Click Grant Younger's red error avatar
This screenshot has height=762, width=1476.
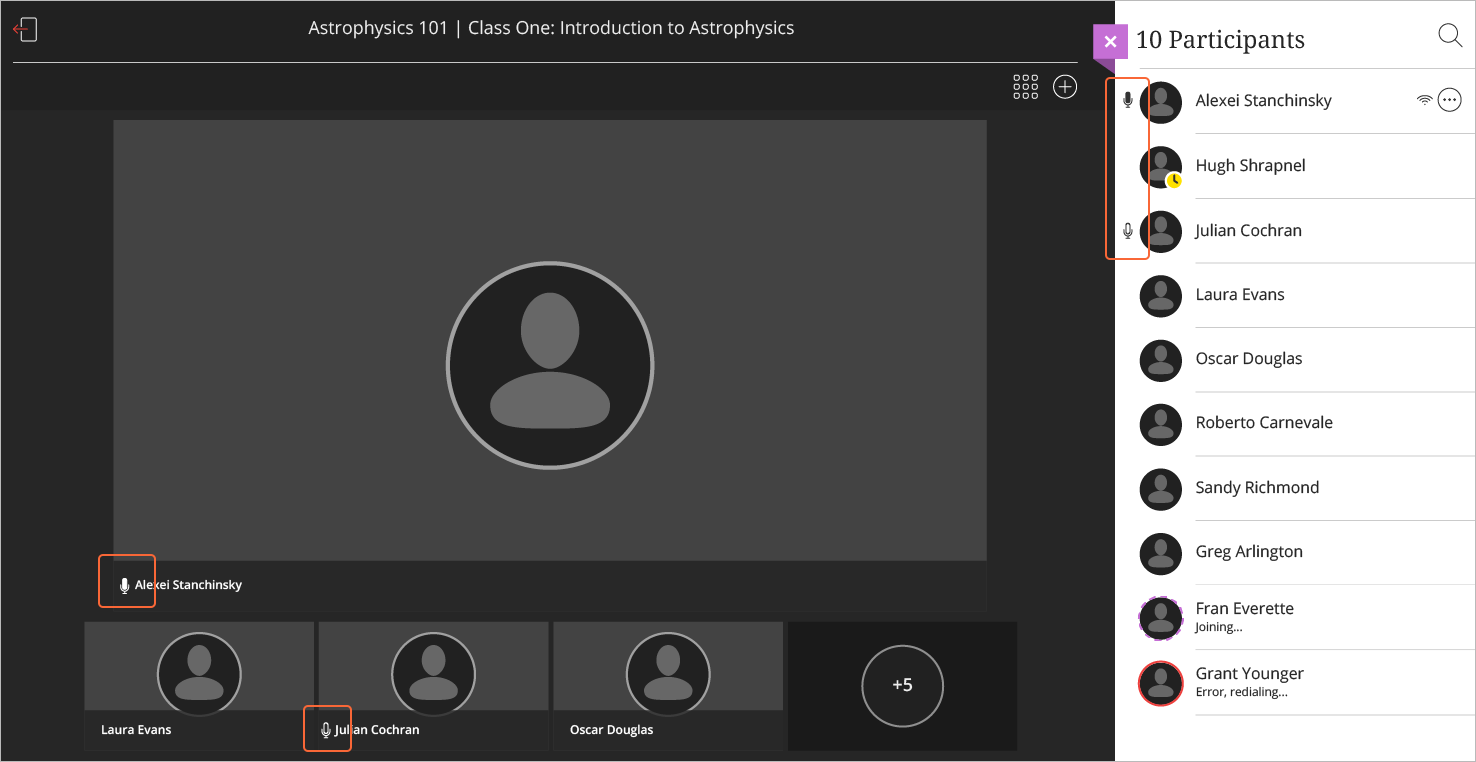tap(1160, 683)
